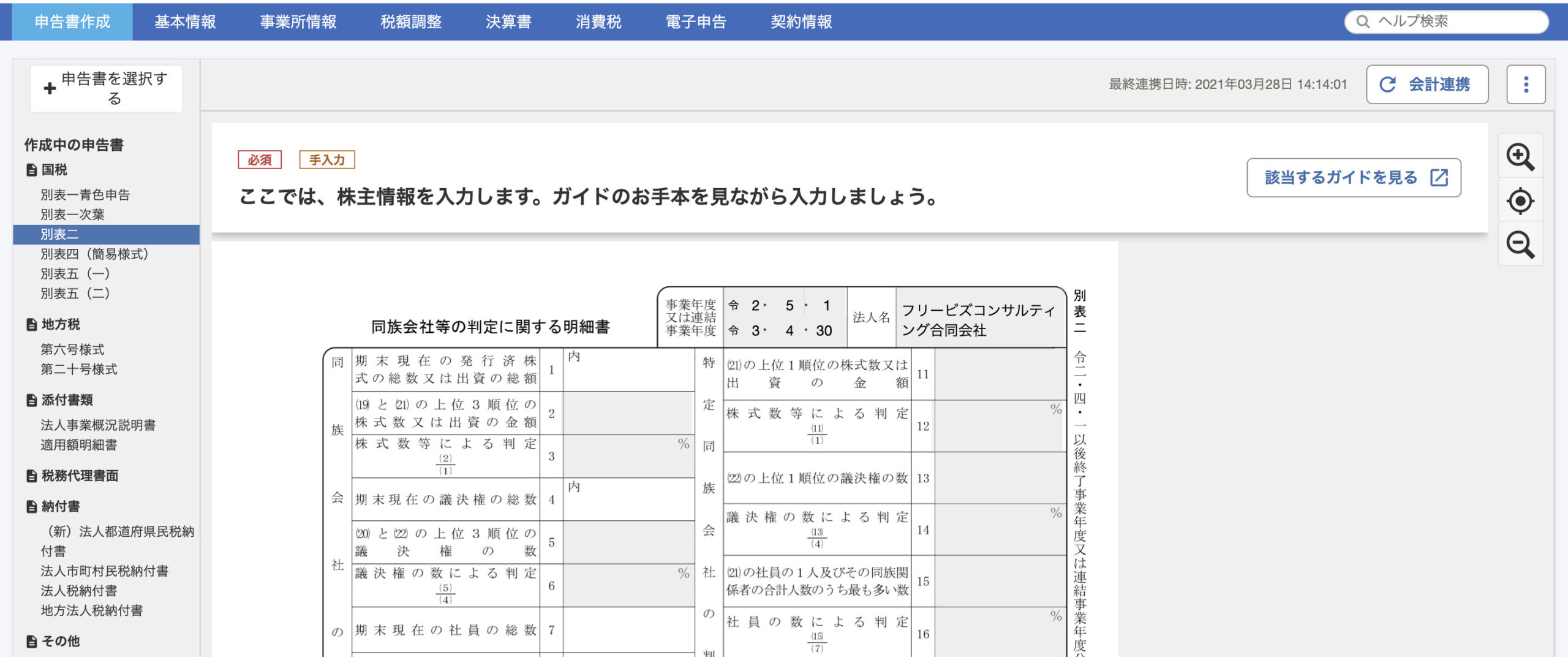Click field 7 社員の総数 input
1568x657 pixels.
click(x=628, y=630)
